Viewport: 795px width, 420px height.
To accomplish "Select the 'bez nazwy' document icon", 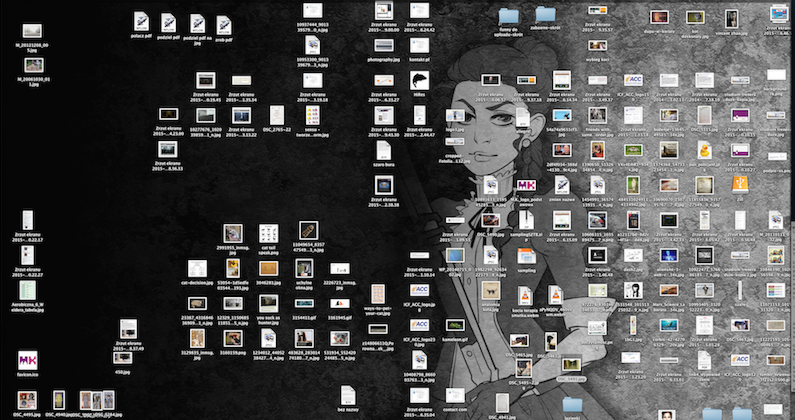I will pyautogui.click(x=348, y=395).
